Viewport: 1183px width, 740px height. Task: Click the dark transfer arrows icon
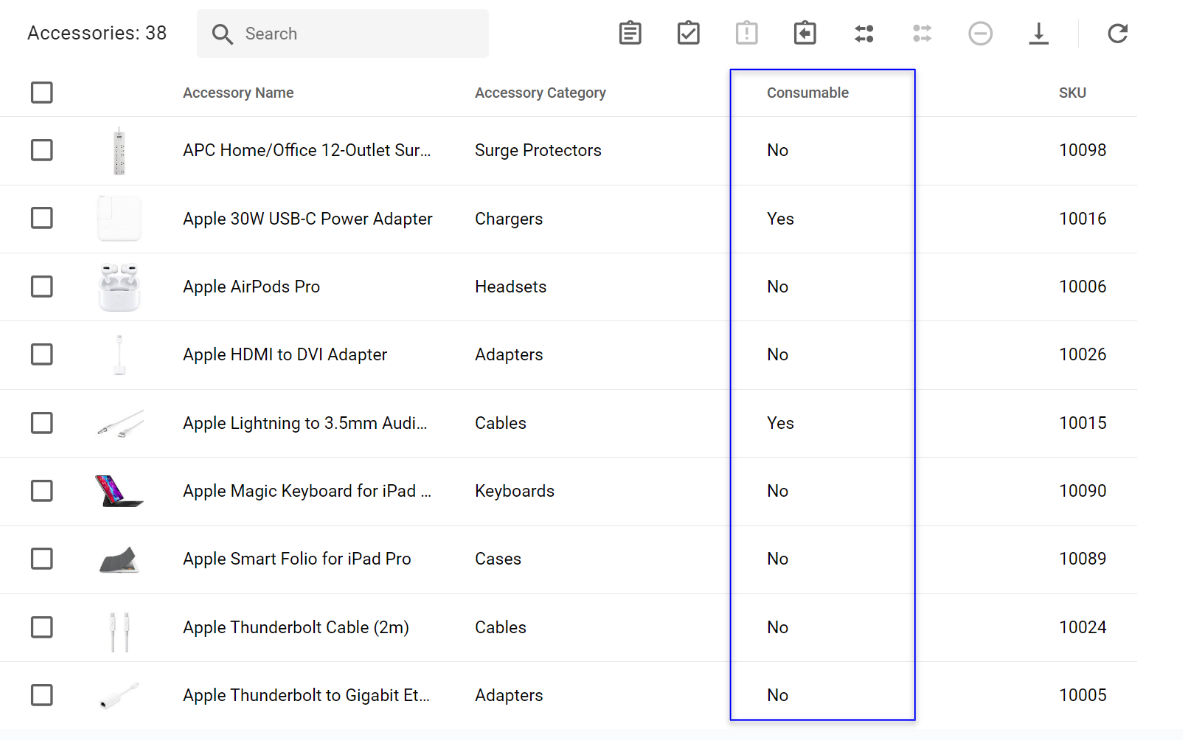coord(864,33)
